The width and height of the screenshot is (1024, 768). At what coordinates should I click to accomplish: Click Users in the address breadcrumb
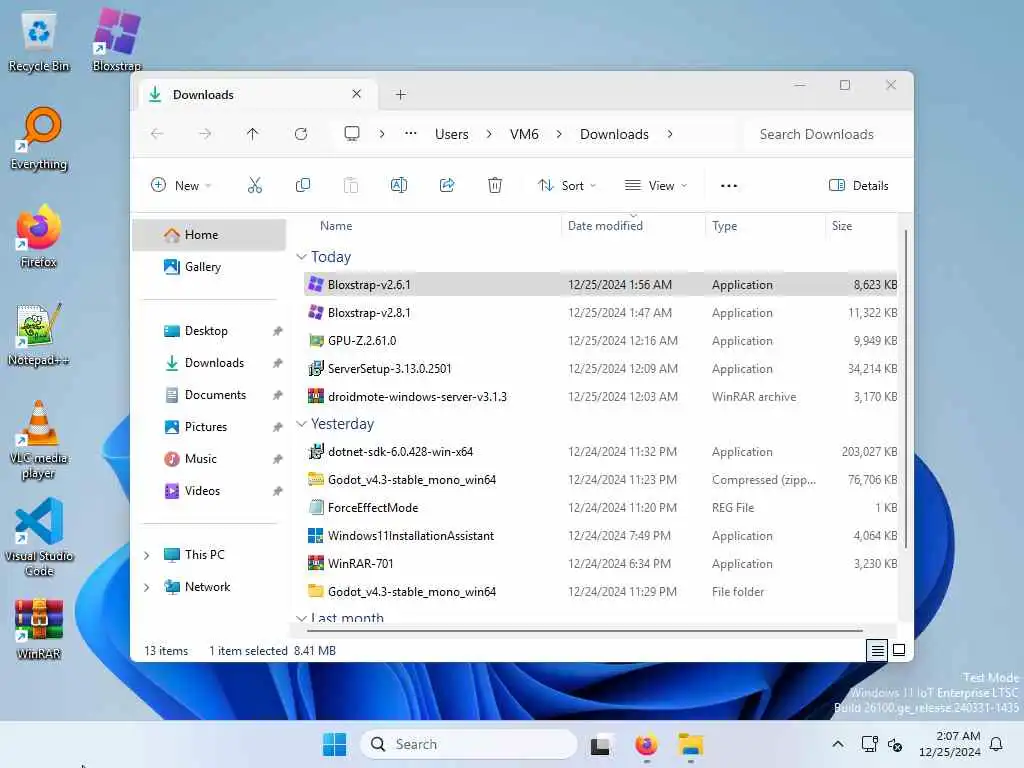[x=451, y=134]
